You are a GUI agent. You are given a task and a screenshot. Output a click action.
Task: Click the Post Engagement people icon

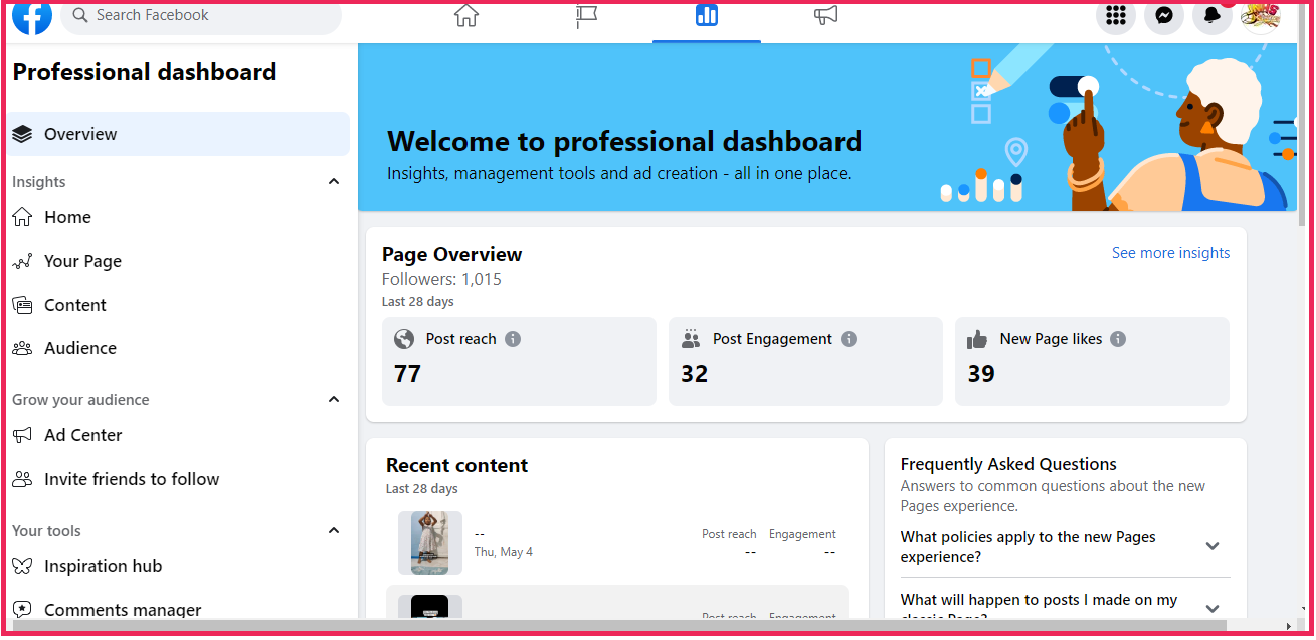click(691, 339)
